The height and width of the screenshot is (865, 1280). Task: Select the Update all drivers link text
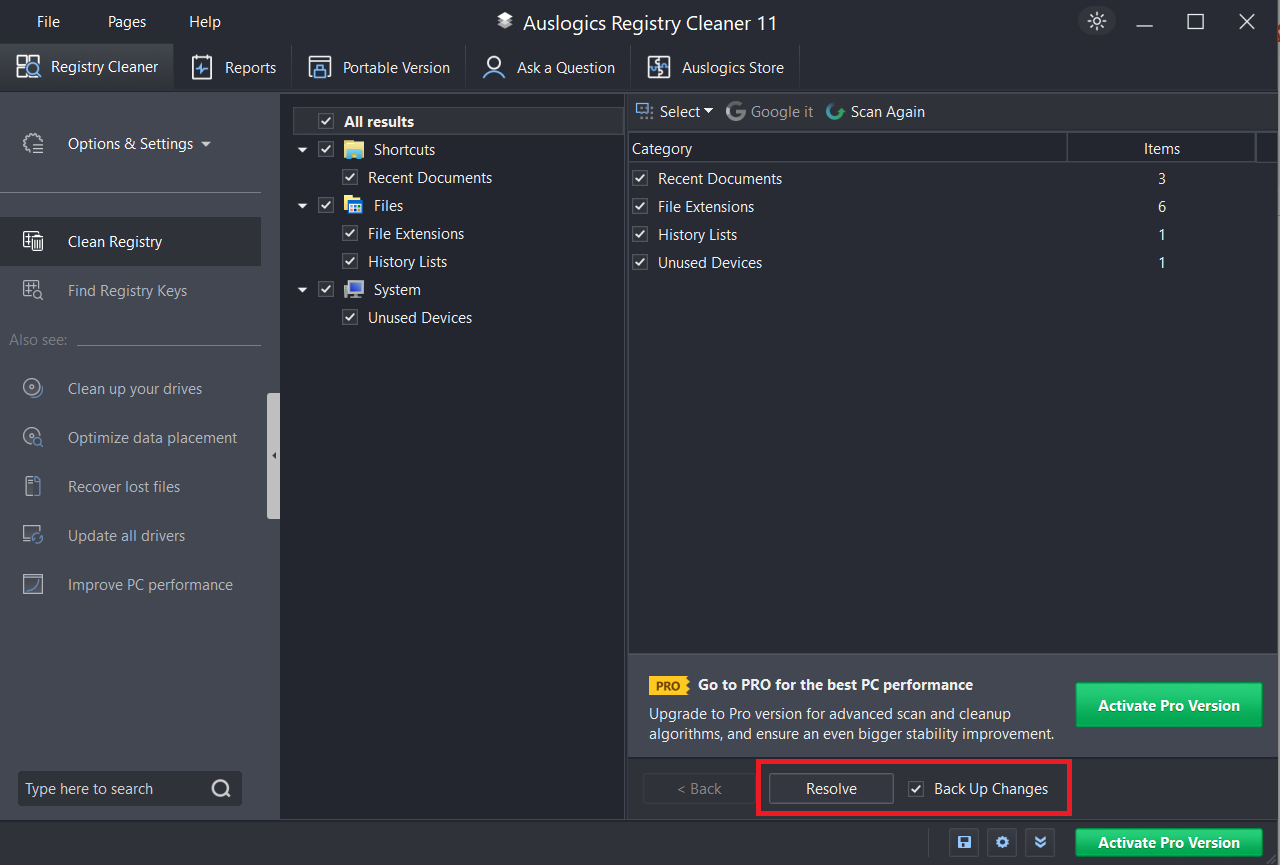click(x=126, y=535)
